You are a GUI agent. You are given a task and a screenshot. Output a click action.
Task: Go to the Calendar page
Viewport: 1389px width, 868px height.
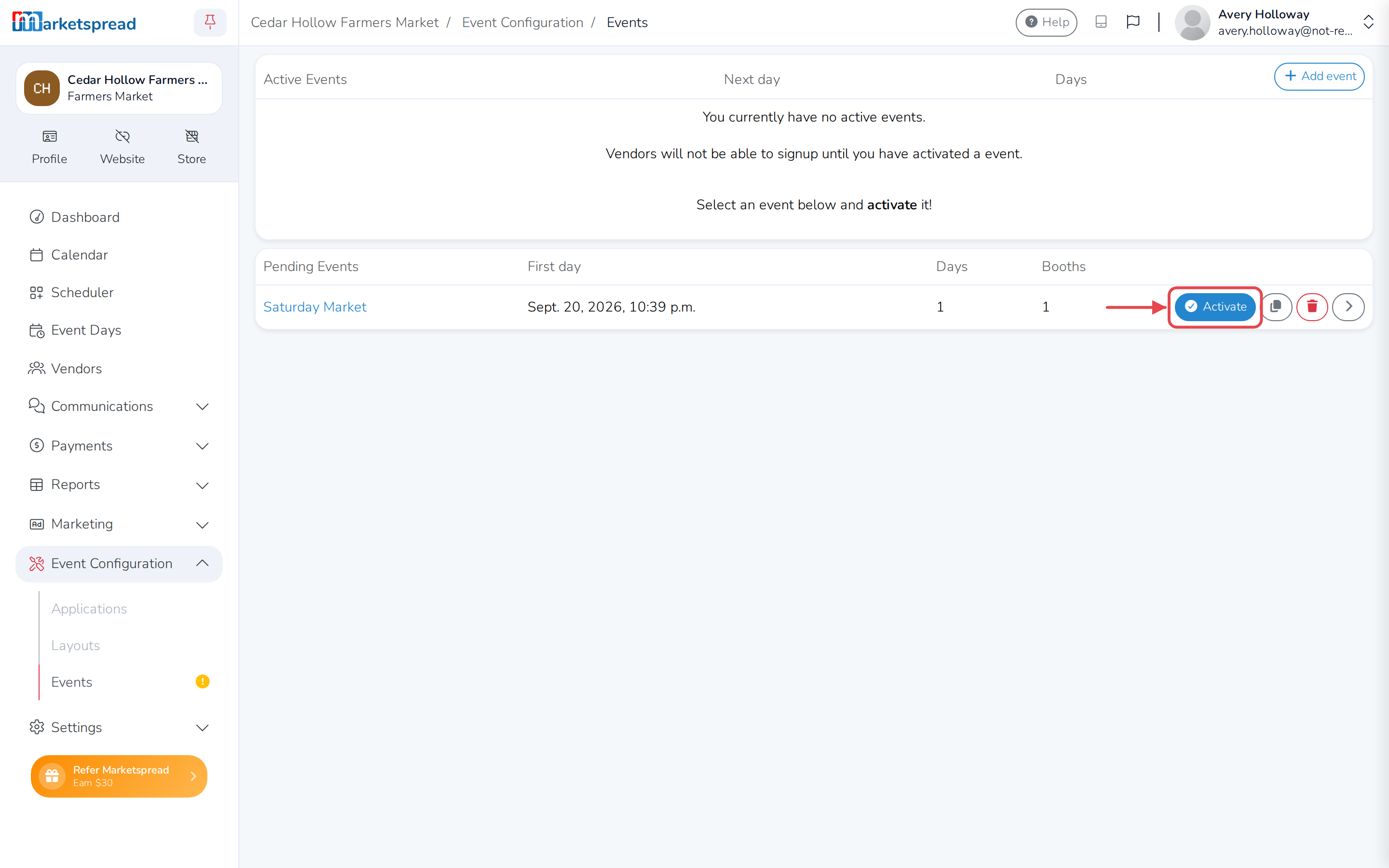119,255
